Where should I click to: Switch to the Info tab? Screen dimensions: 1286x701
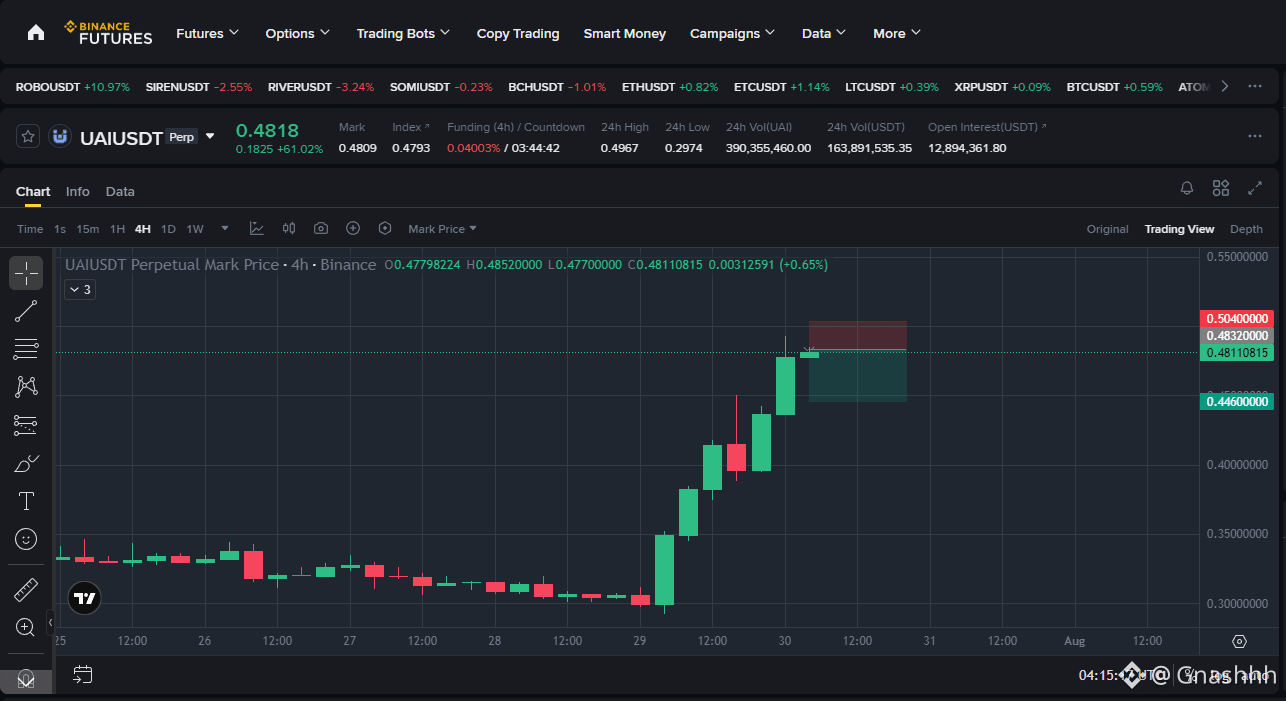78,191
